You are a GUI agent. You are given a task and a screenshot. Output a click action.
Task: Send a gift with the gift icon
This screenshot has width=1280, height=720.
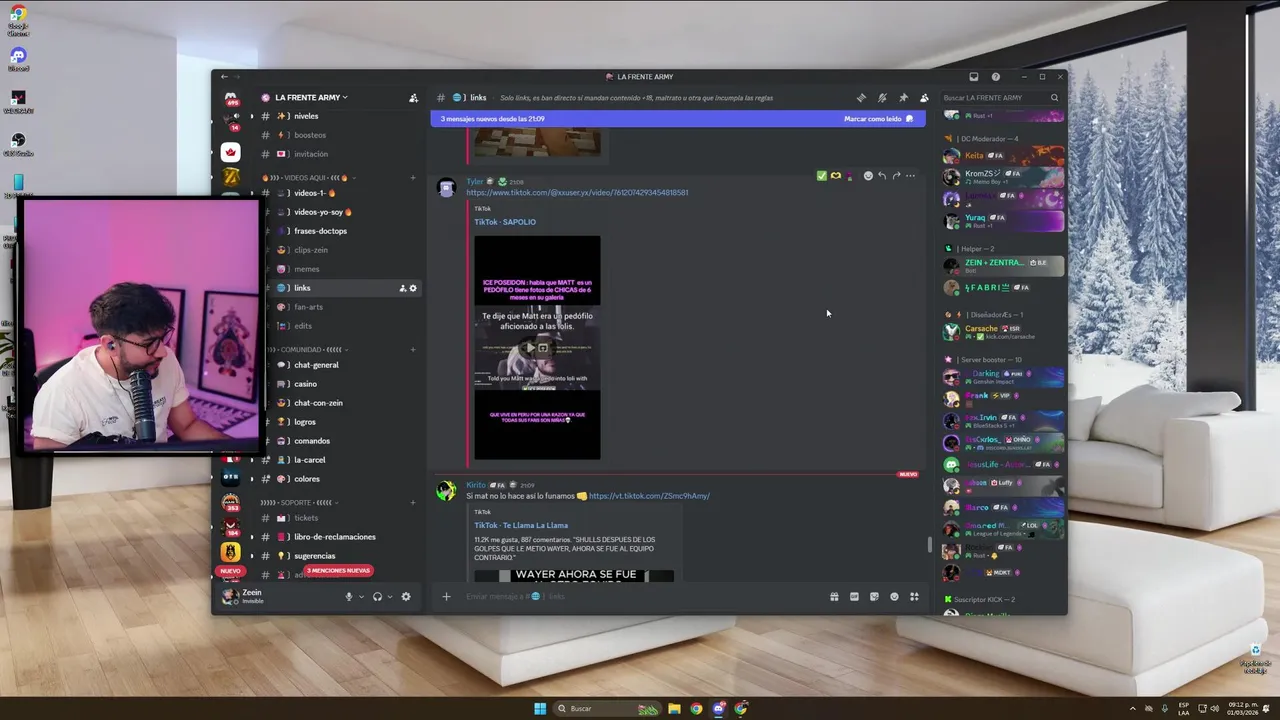coord(834,597)
